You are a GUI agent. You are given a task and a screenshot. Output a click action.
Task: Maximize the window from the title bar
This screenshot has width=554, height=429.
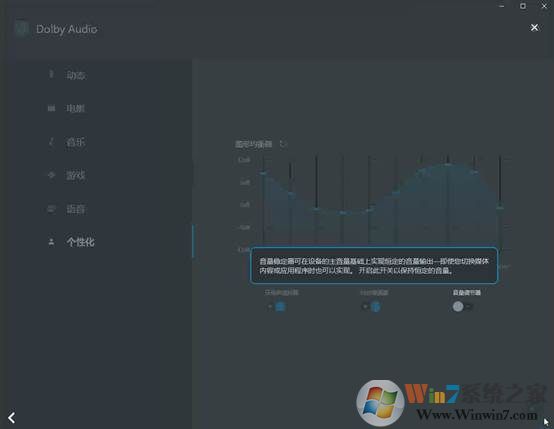523,6
